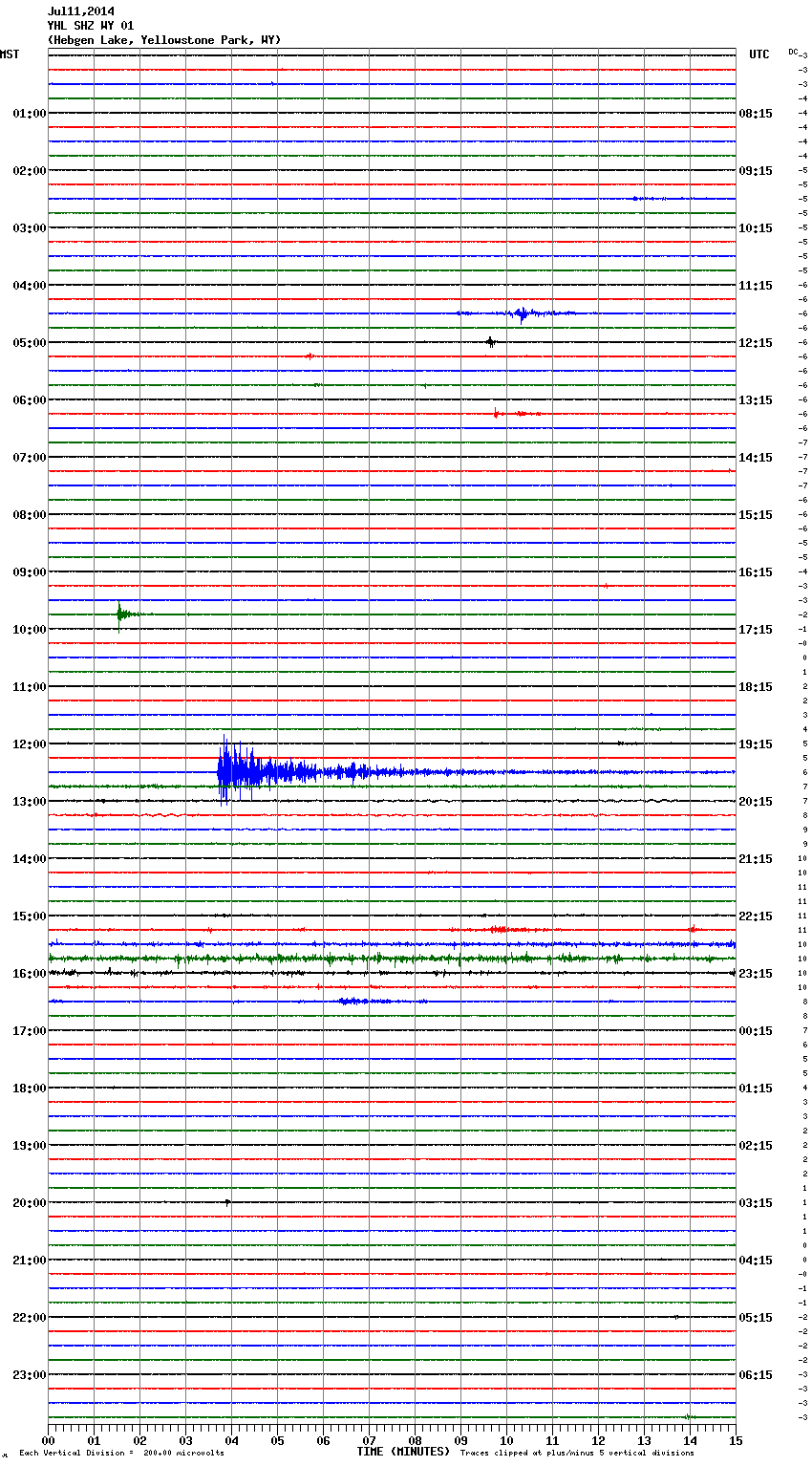812x1466 pixels.
Task: Select the 02:00 MST row label
Action: [29, 171]
